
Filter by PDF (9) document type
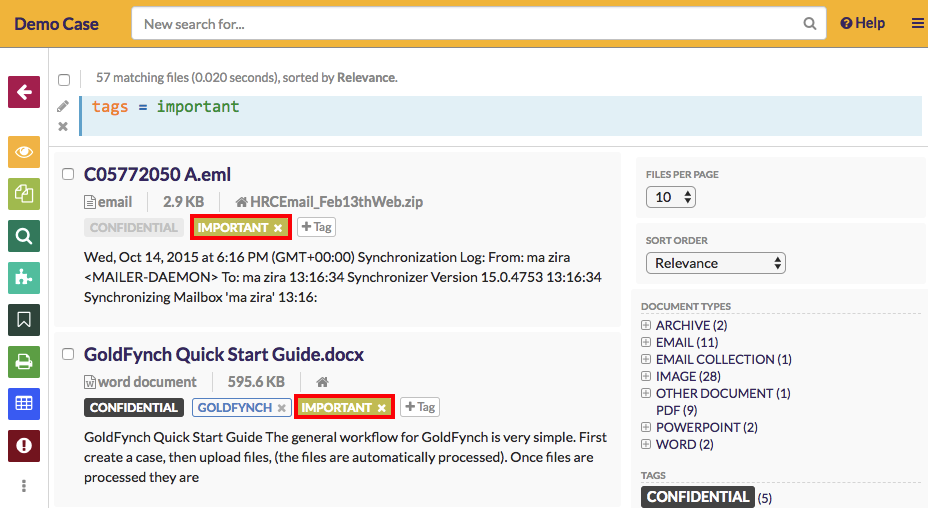[x=676, y=410]
